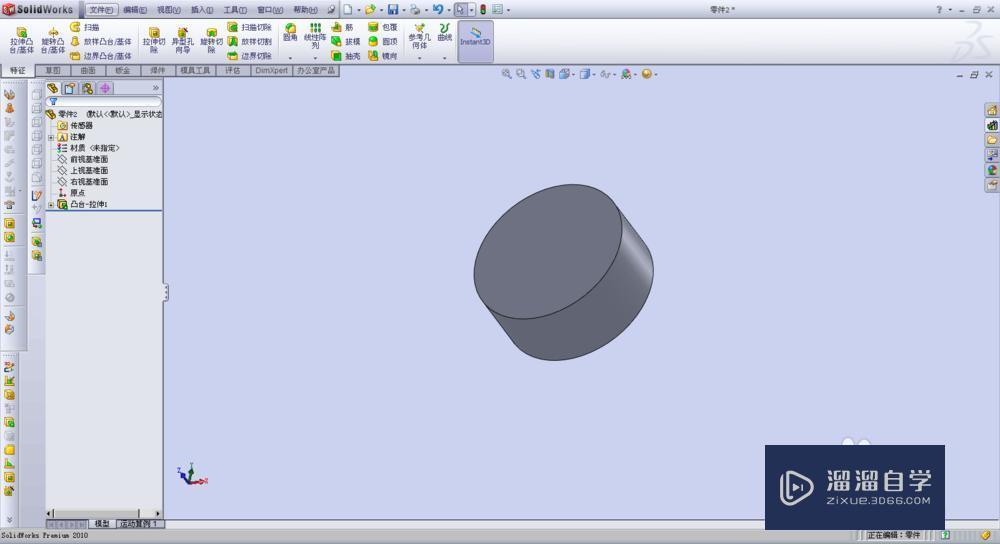Screen dimensions: 1000x544
Task: Select 材质 material item in tree
Action: pyautogui.click(x=88, y=148)
